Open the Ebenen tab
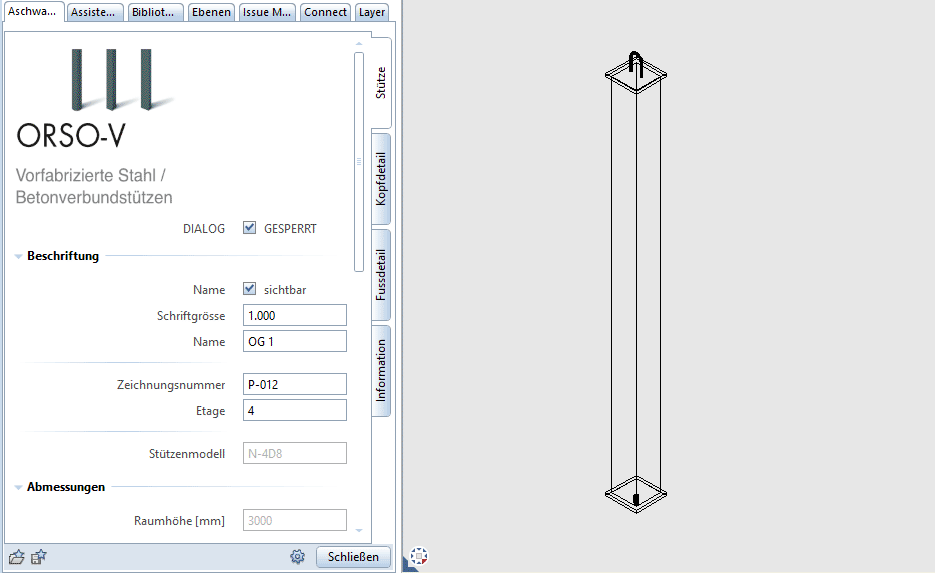The image size is (935, 573). pyautogui.click(x=211, y=12)
